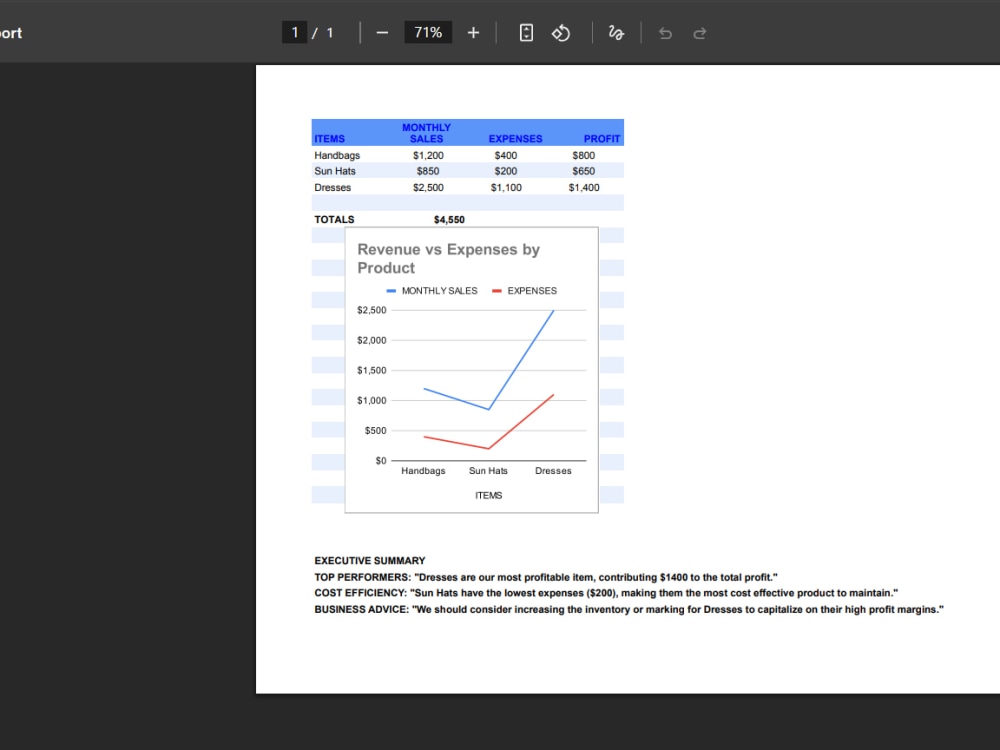Click the $1,100 expenses cell
1000x750 pixels.
[x=506, y=188]
